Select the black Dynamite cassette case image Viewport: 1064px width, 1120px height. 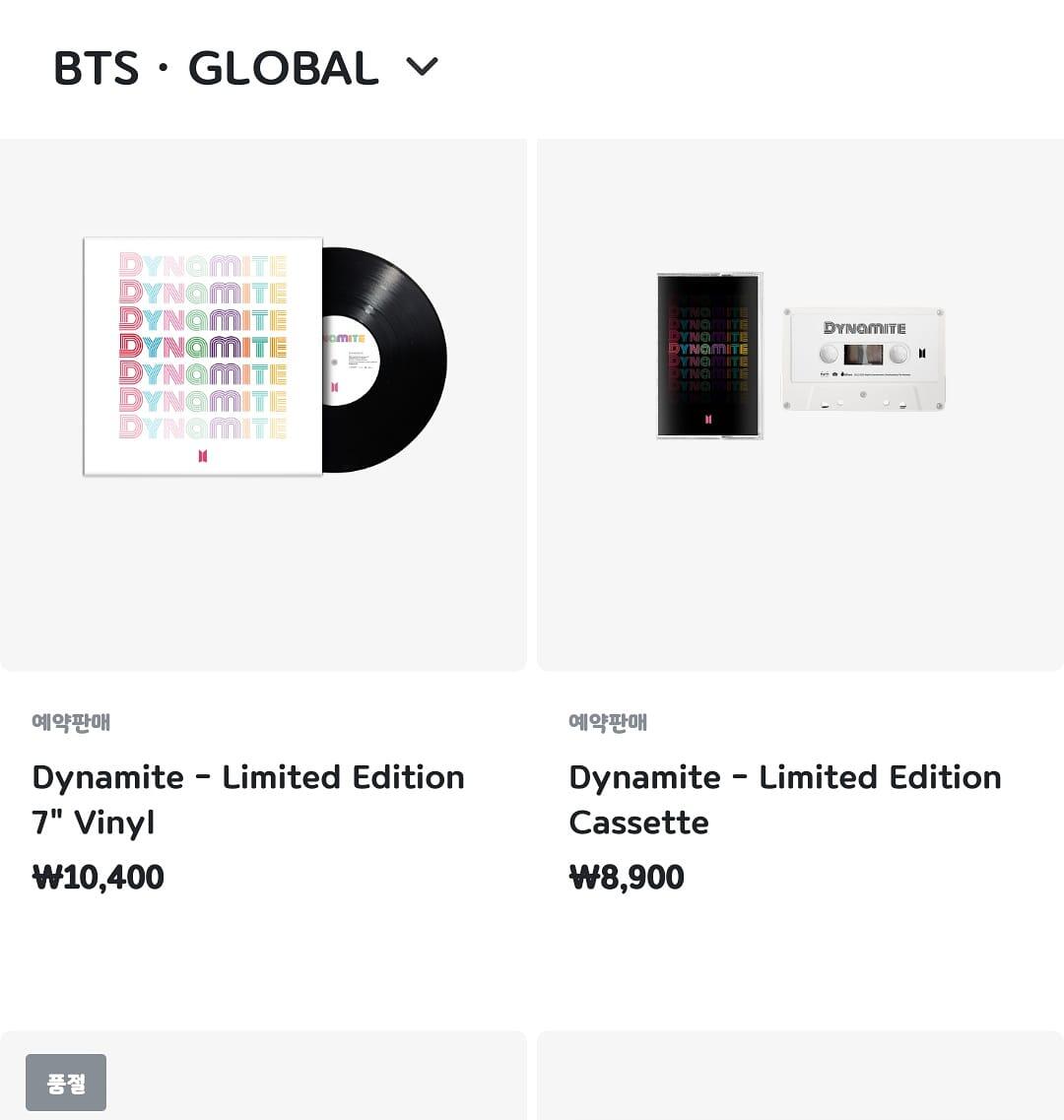pyautogui.click(x=709, y=355)
